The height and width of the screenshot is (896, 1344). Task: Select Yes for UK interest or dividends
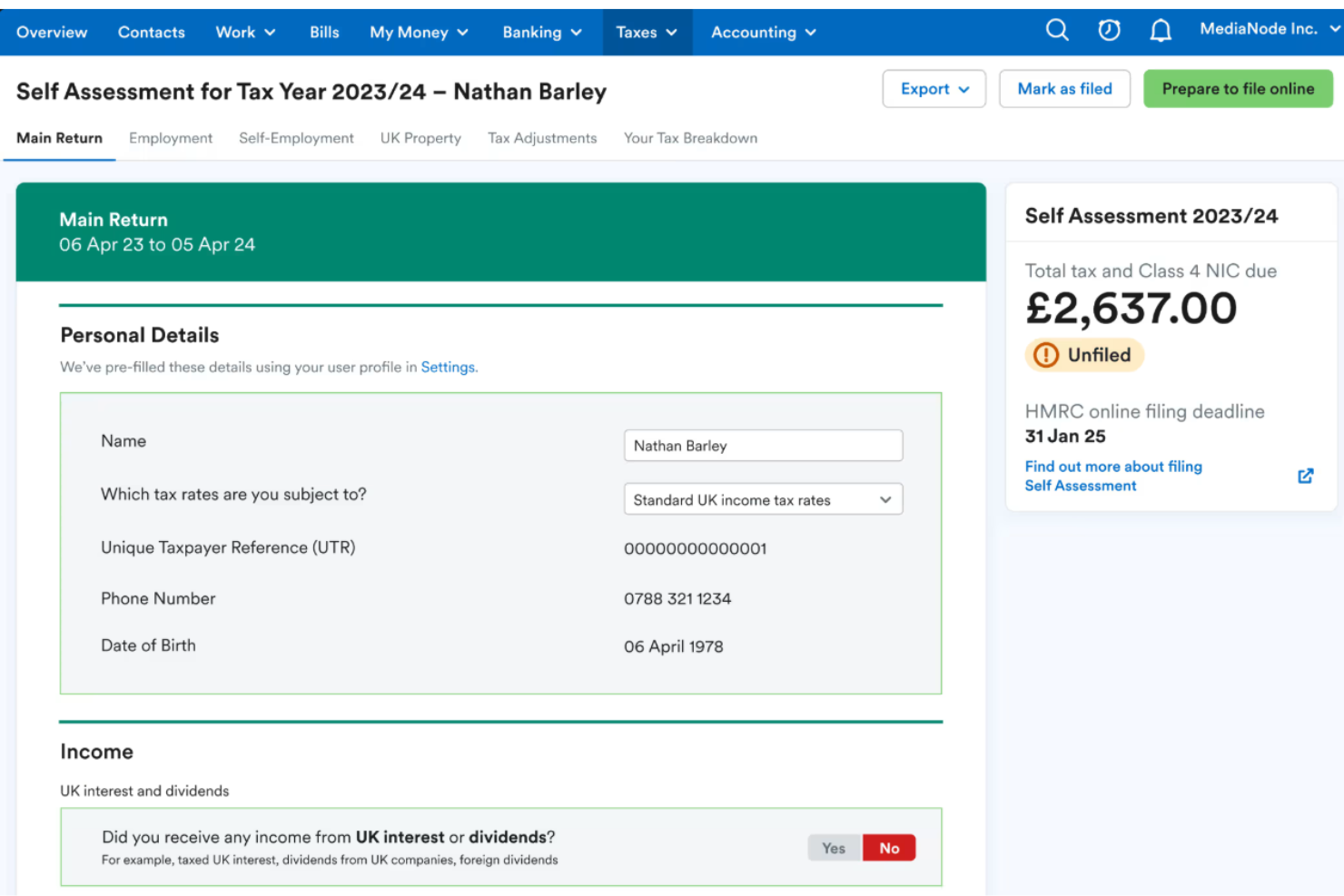click(833, 847)
